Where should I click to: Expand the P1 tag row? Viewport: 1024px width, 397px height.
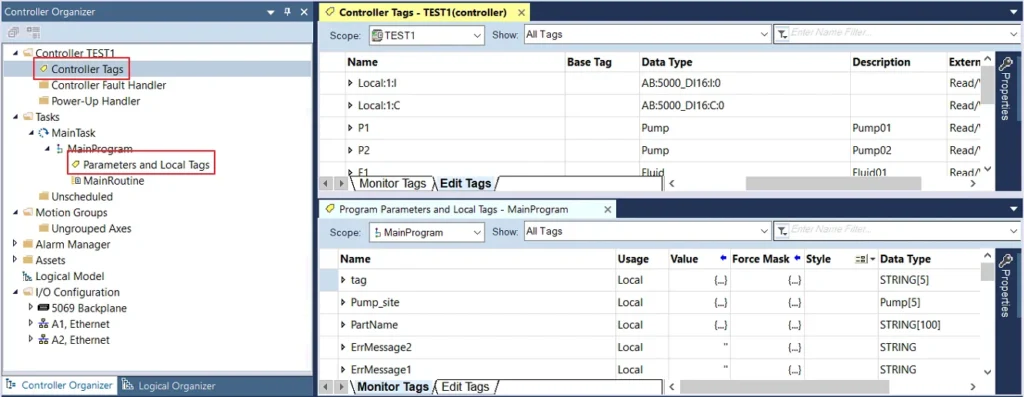coord(350,128)
